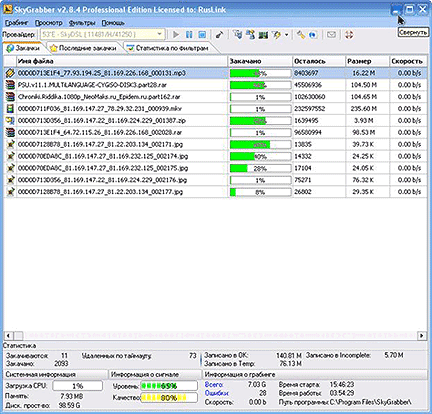The width and height of the screenshot is (432, 414).
Task: Click the left horizontal scrollbar arrow
Action: (x=9, y=335)
